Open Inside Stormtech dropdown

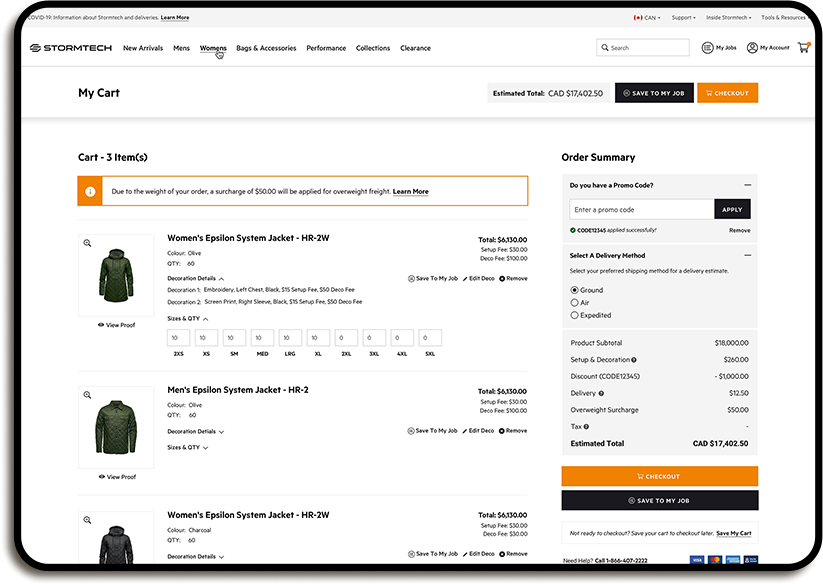[729, 17]
